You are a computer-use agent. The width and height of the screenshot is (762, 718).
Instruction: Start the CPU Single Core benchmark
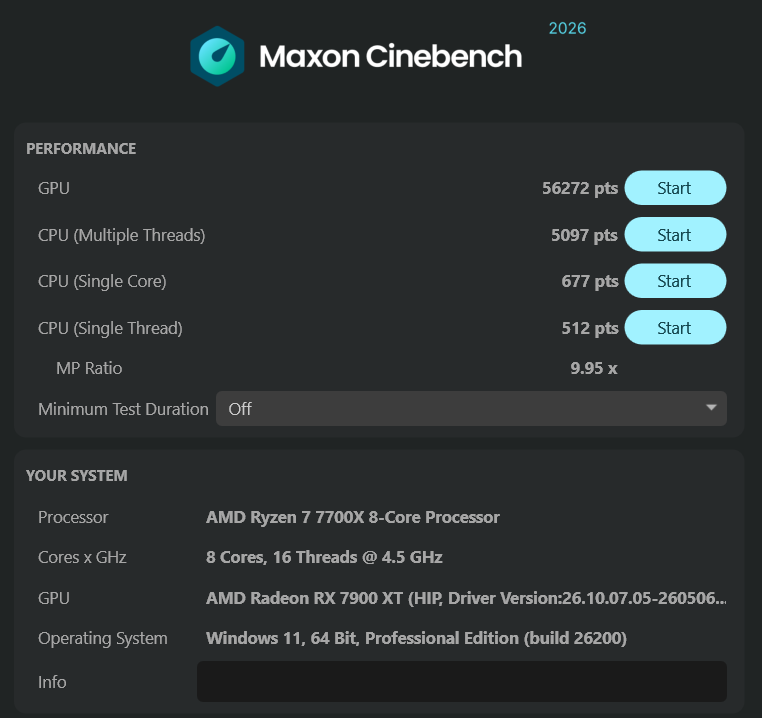tap(675, 280)
